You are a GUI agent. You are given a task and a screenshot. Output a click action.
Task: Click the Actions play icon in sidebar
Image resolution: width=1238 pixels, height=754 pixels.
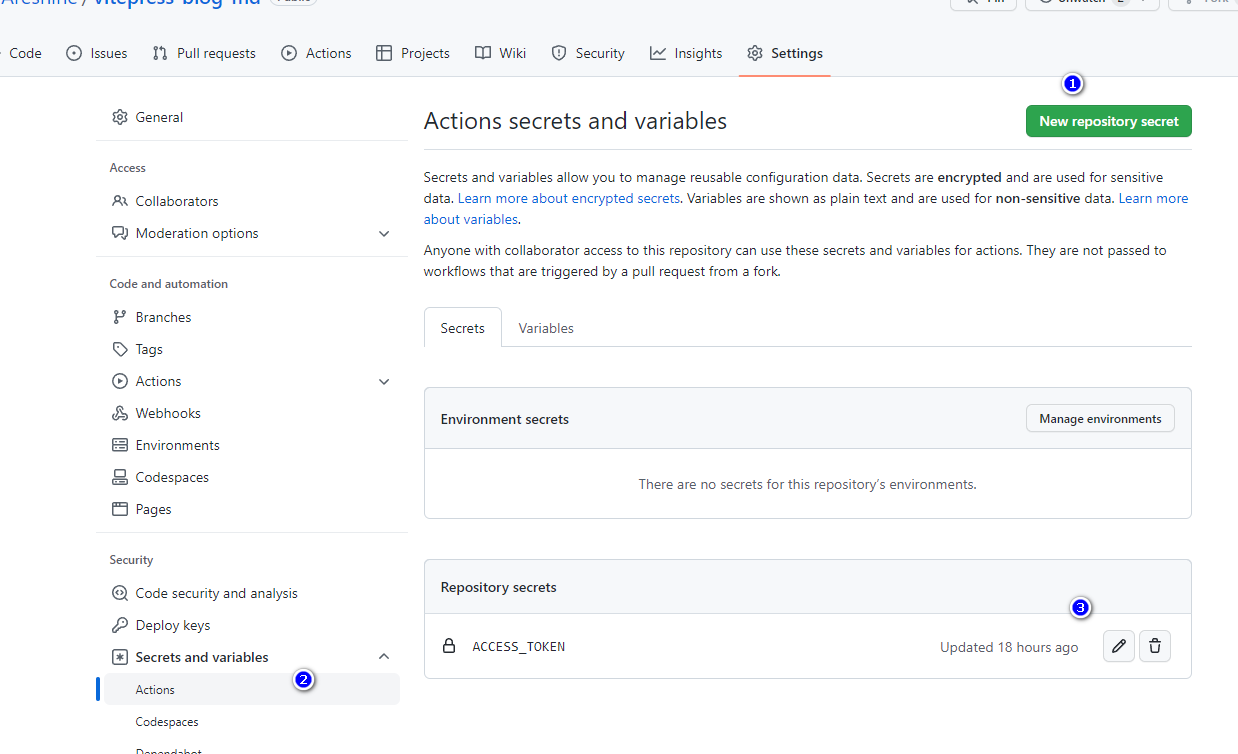point(120,381)
